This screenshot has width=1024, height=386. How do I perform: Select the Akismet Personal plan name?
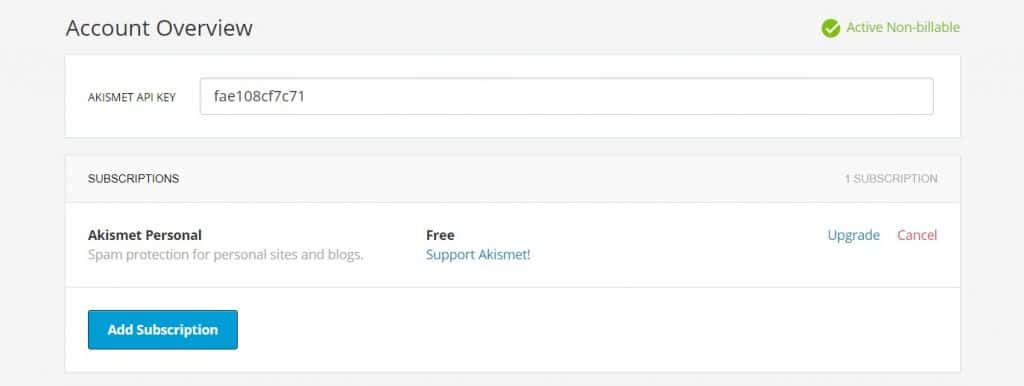click(145, 235)
